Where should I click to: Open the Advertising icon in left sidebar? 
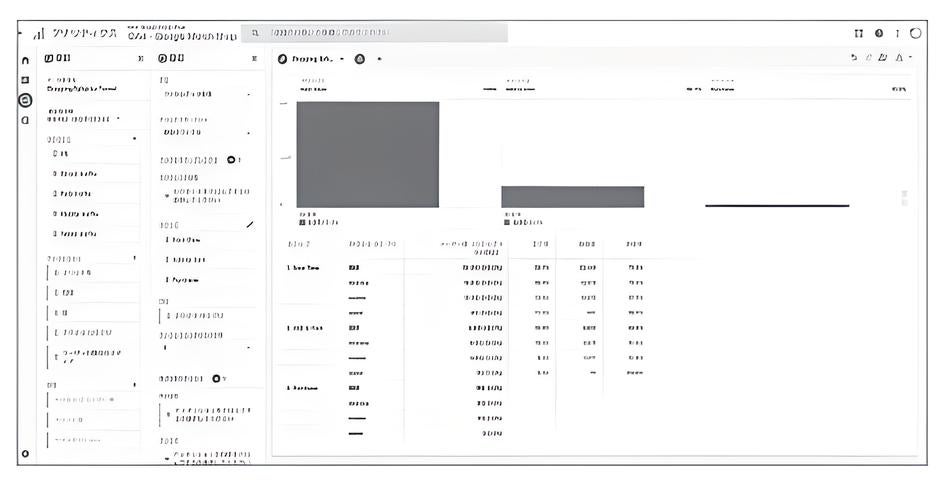25,120
